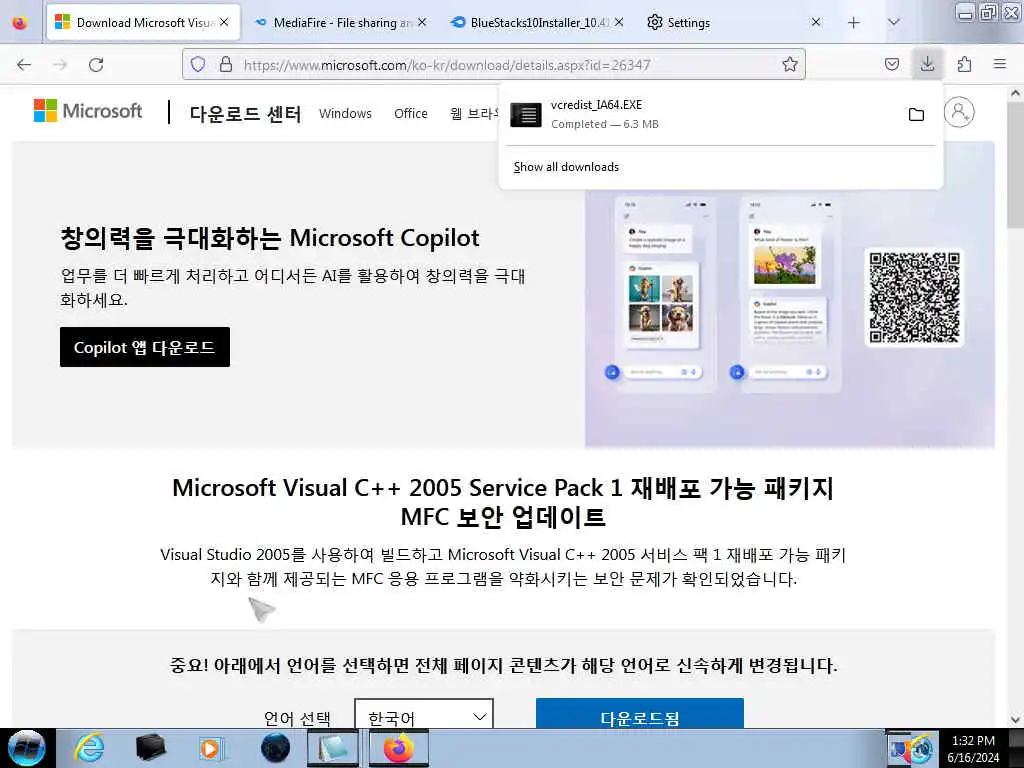Click the blue 다운로드됨 button

pos(640,714)
